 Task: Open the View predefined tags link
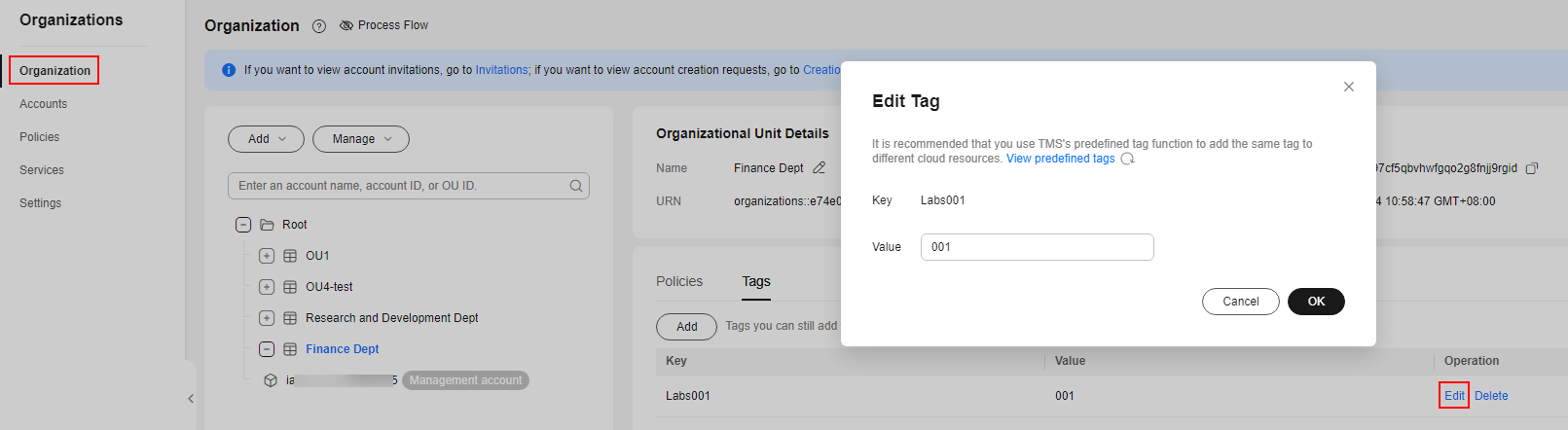coord(1061,159)
